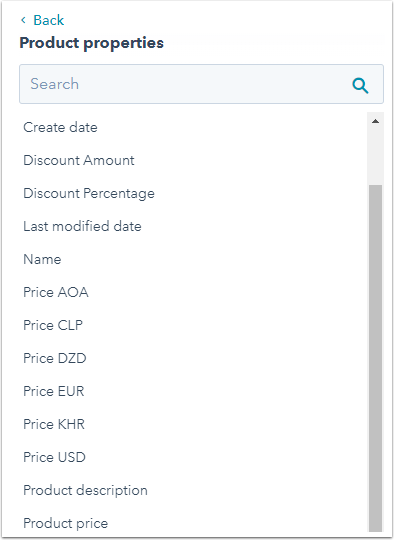Choose the Discount Amount property
Image resolution: width=394 pixels, height=540 pixels.
(x=79, y=160)
